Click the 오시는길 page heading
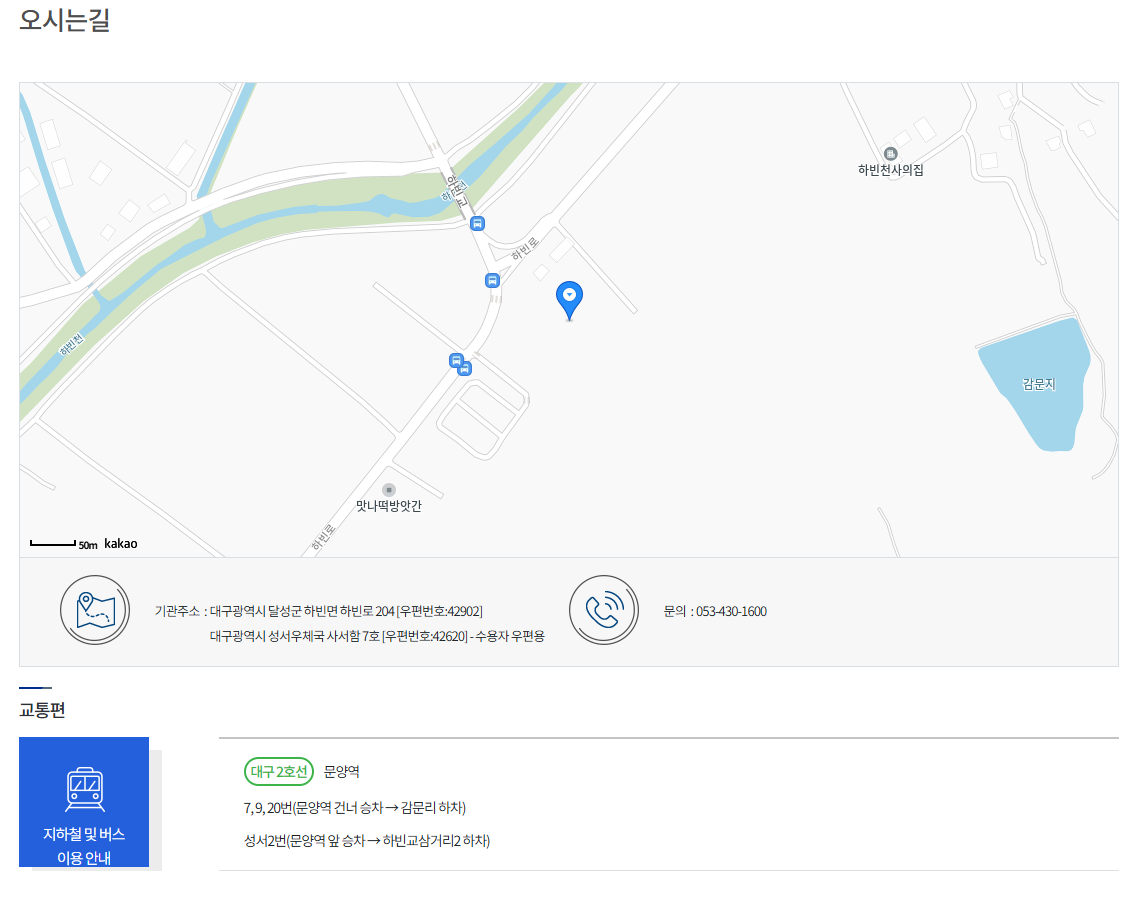 point(64,20)
